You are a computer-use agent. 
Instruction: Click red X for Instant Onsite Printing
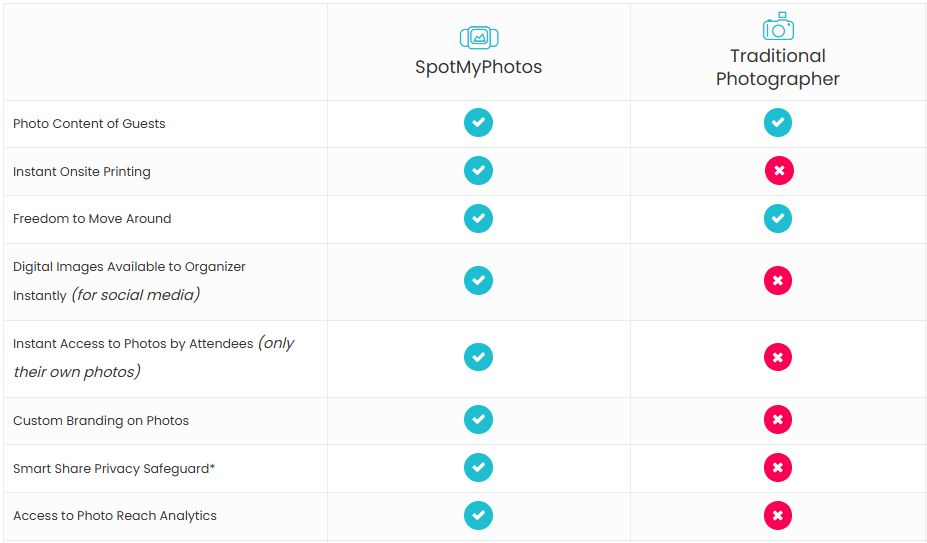[779, 170]
